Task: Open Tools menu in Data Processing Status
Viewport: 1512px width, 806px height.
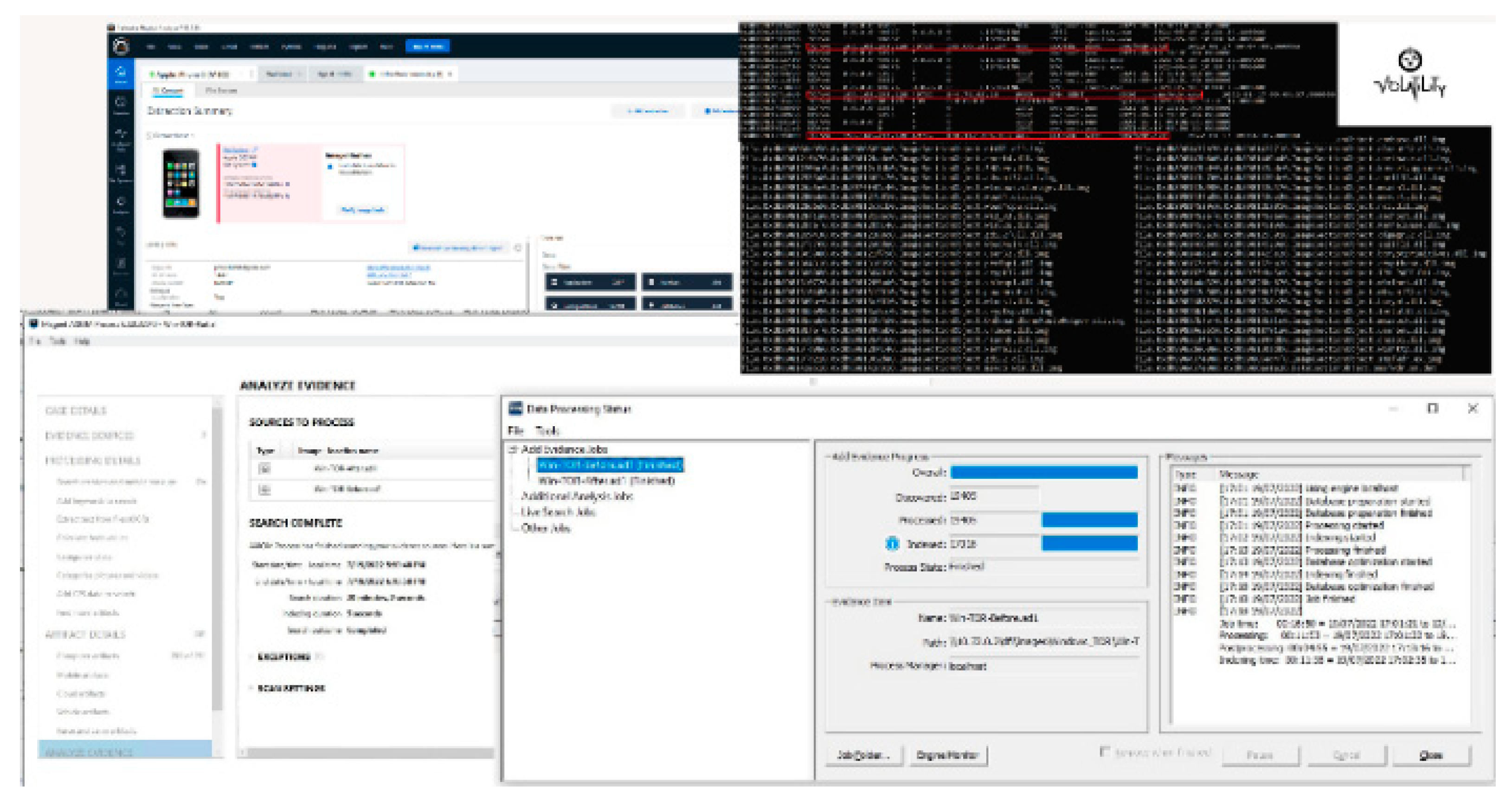Action: [x=547, y=430]
